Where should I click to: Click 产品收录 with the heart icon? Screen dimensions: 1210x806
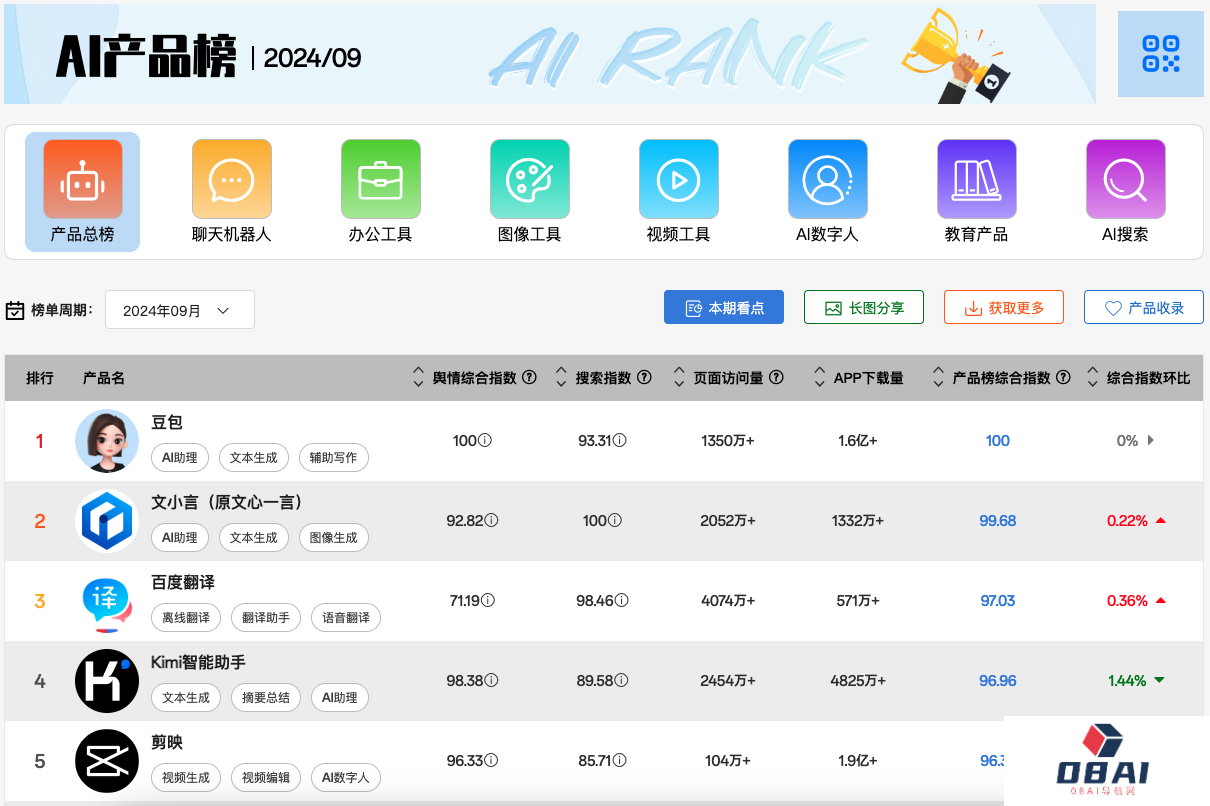click(1143, 307)
